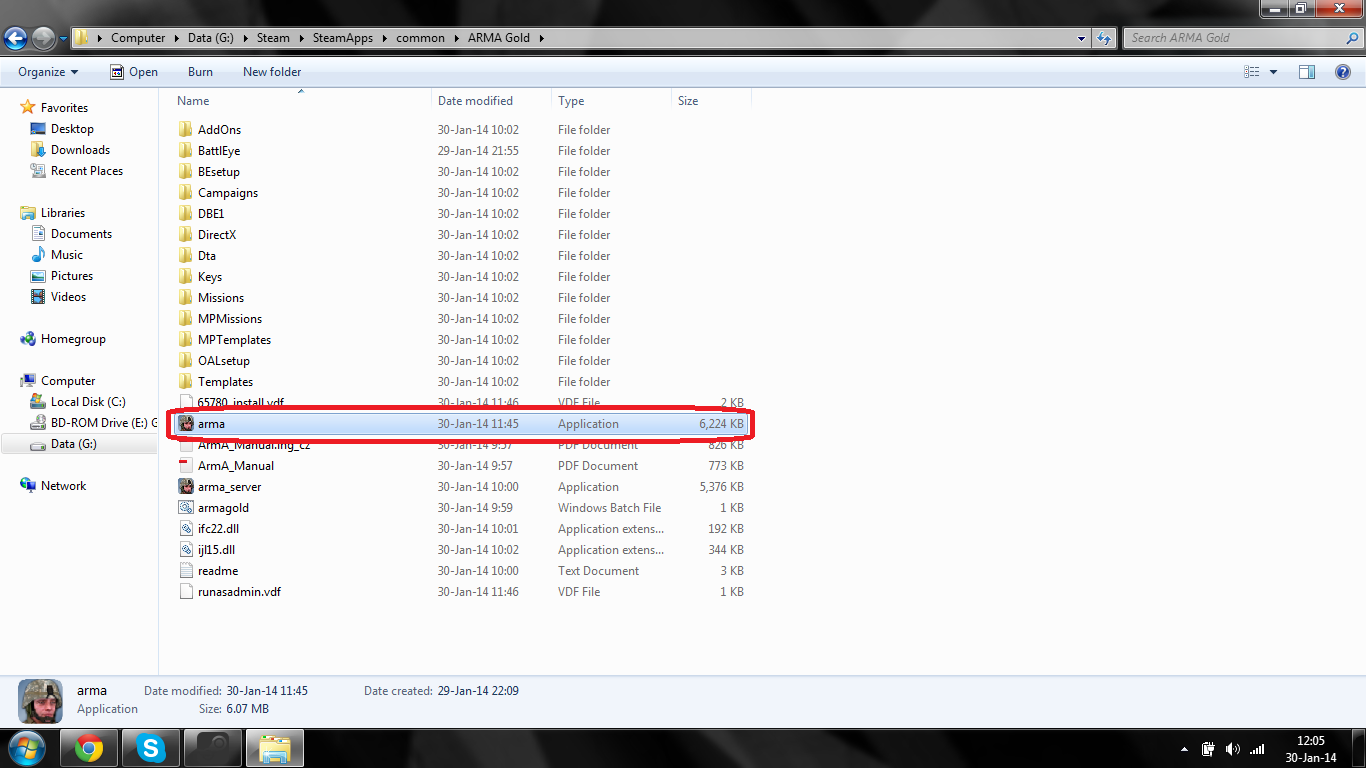Refresh the ARMA Gold folder view
The width and height of the screenshot is (1366, 768).
(1104, 38)
